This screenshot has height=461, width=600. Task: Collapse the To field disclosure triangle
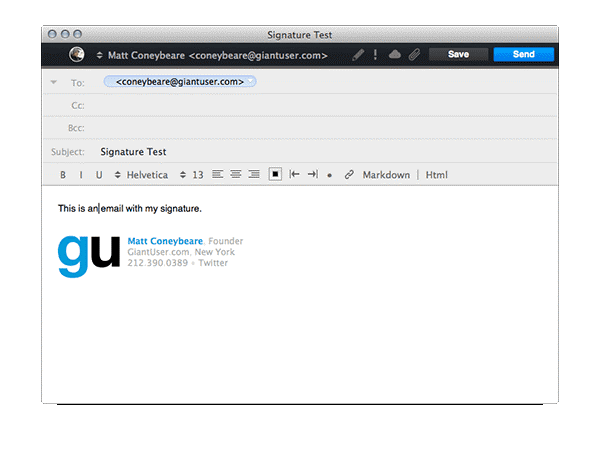54,82
